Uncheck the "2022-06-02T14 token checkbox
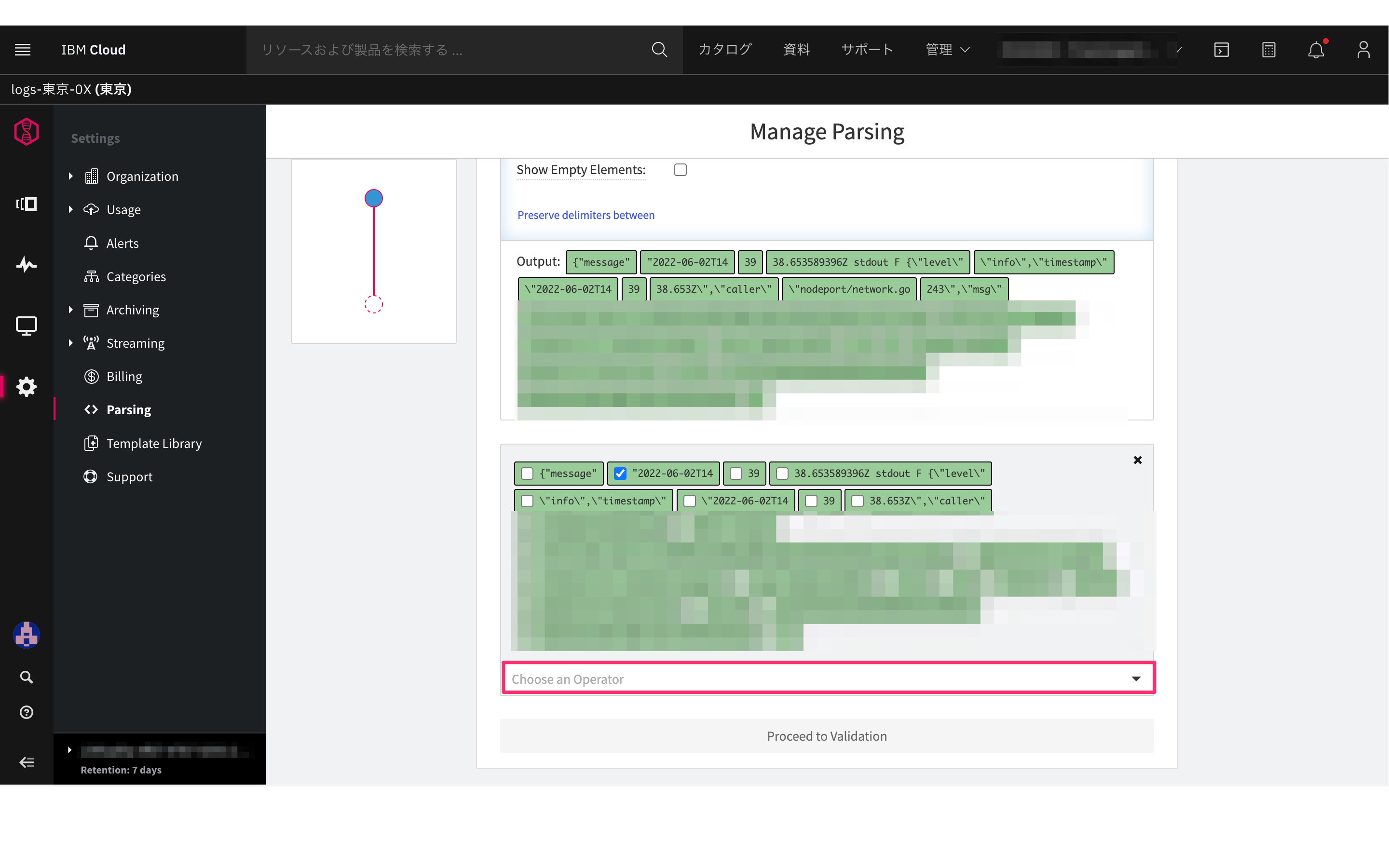 click(x=620, y=474)
